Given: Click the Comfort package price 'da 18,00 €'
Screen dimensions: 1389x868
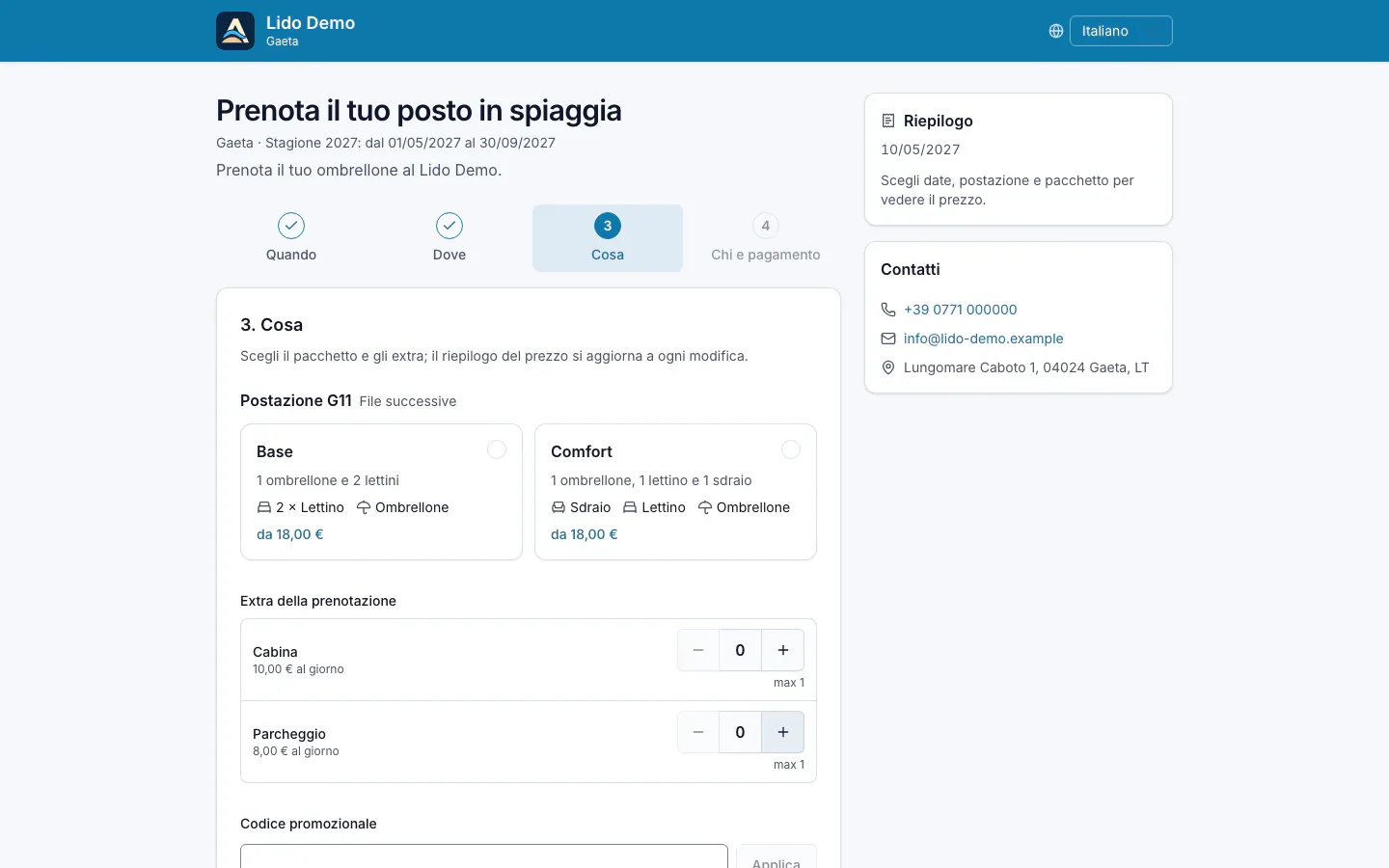Looking at the screenshot, I should click(585, 534).
